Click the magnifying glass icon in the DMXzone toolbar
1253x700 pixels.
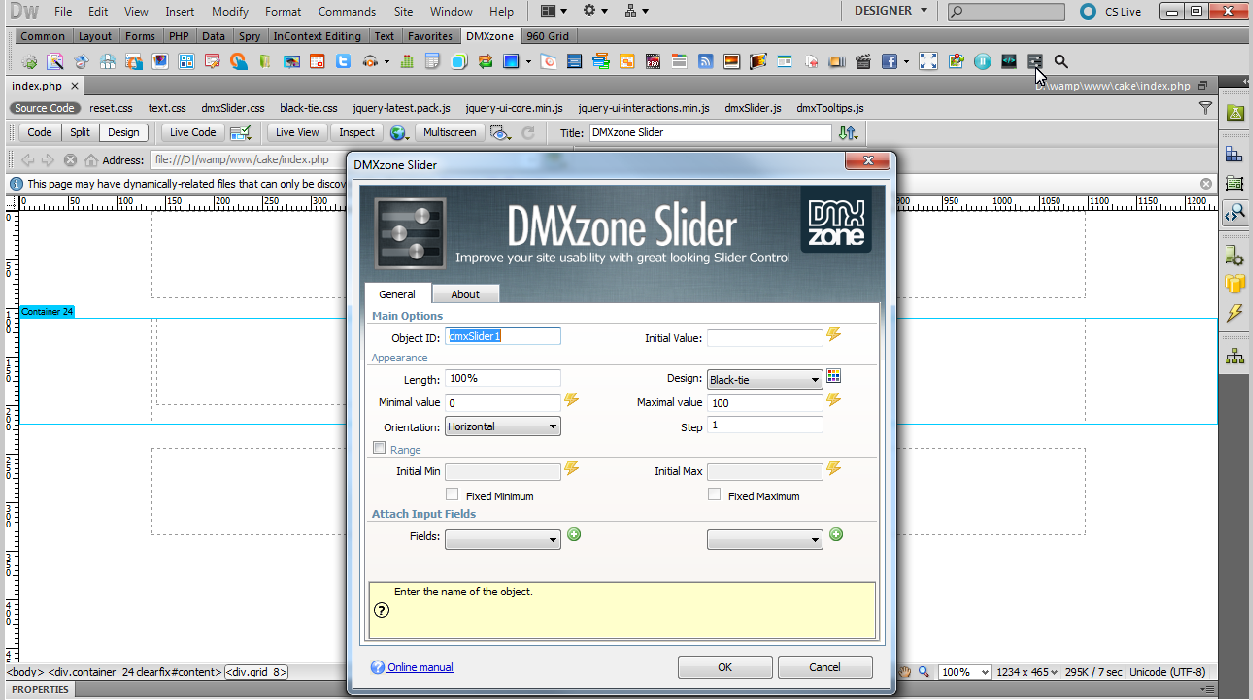coord(1061,61)
